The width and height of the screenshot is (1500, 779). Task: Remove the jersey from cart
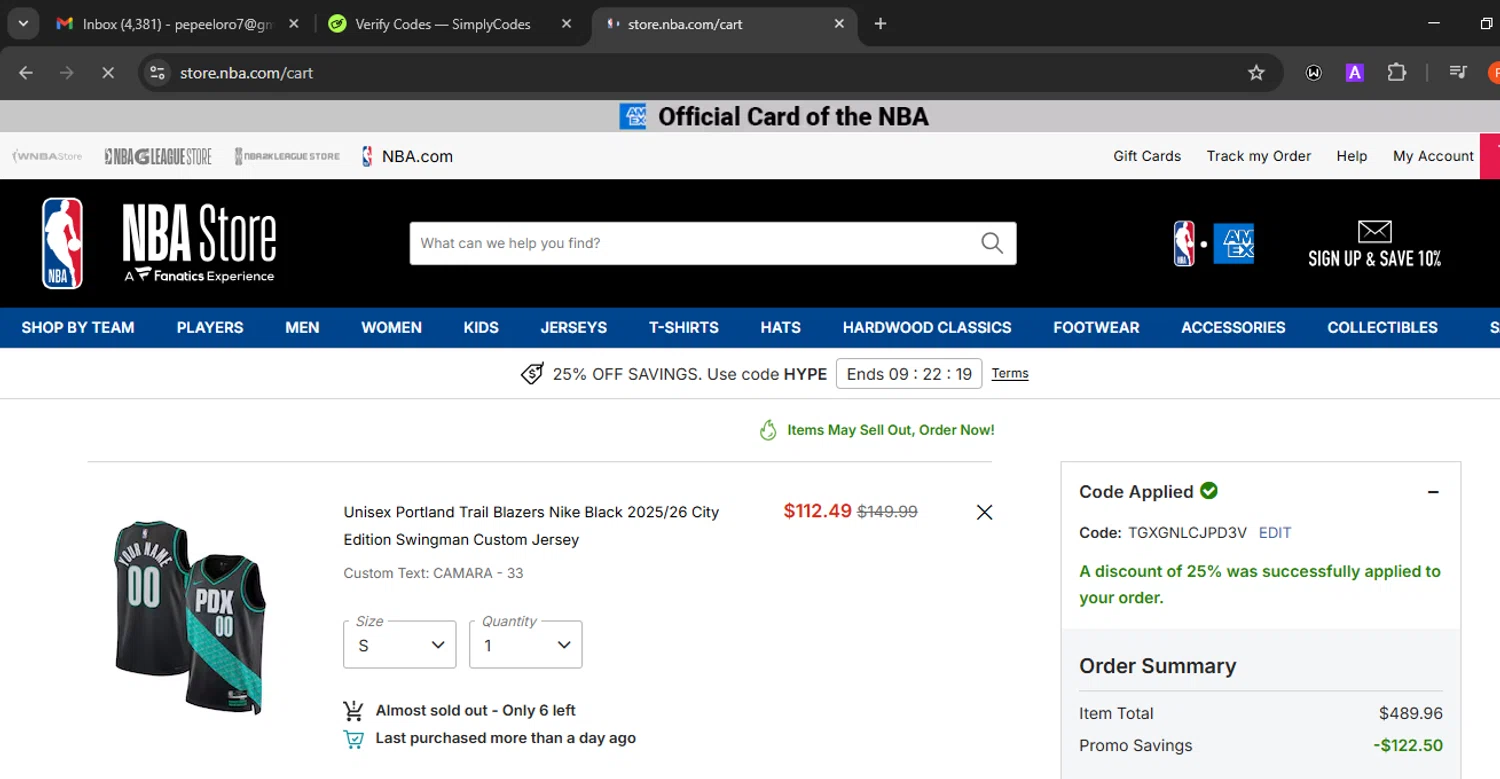984,512
